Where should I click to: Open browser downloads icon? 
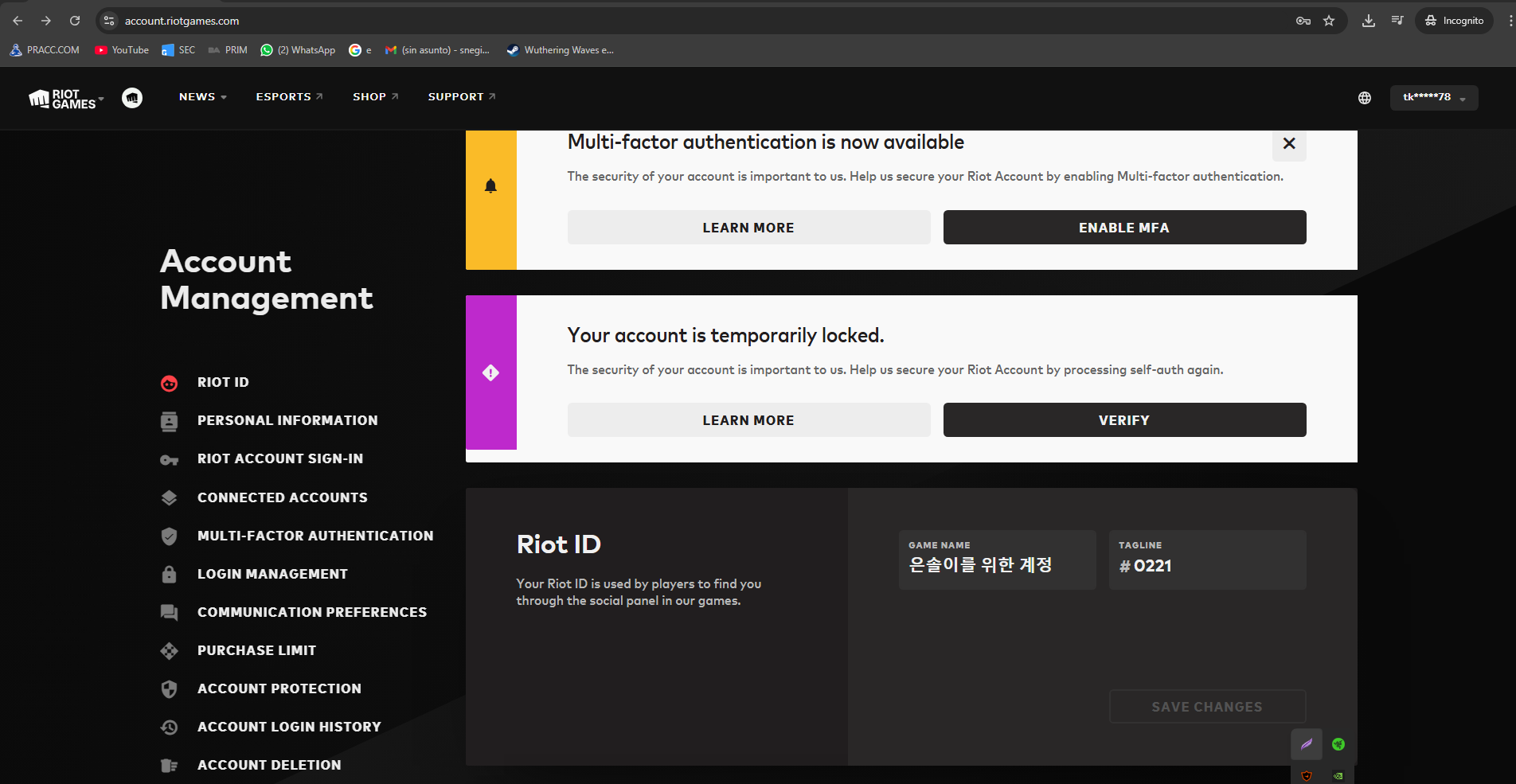[1369, 21]
